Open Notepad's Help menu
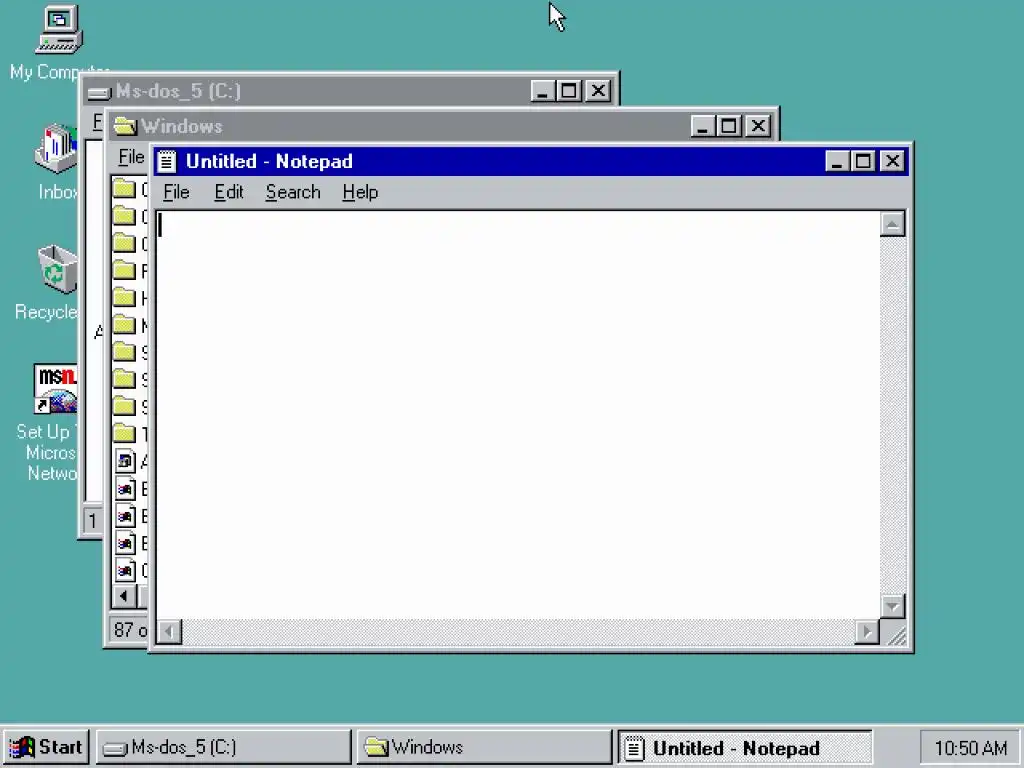Viewport: 1024px width, 768px height. coord(360,192)
